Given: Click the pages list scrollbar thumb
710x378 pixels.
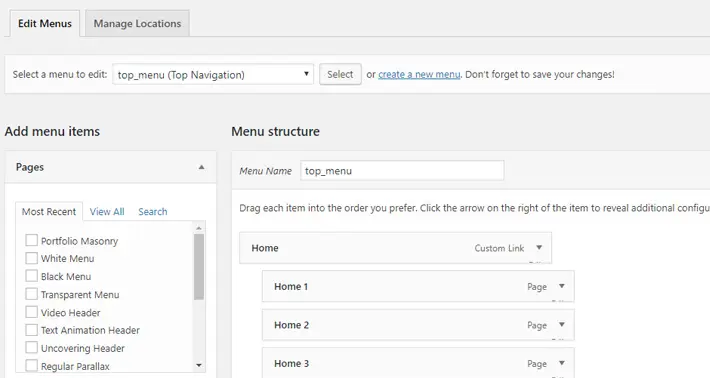Looking at the screenshot, I should coord(199,267).
